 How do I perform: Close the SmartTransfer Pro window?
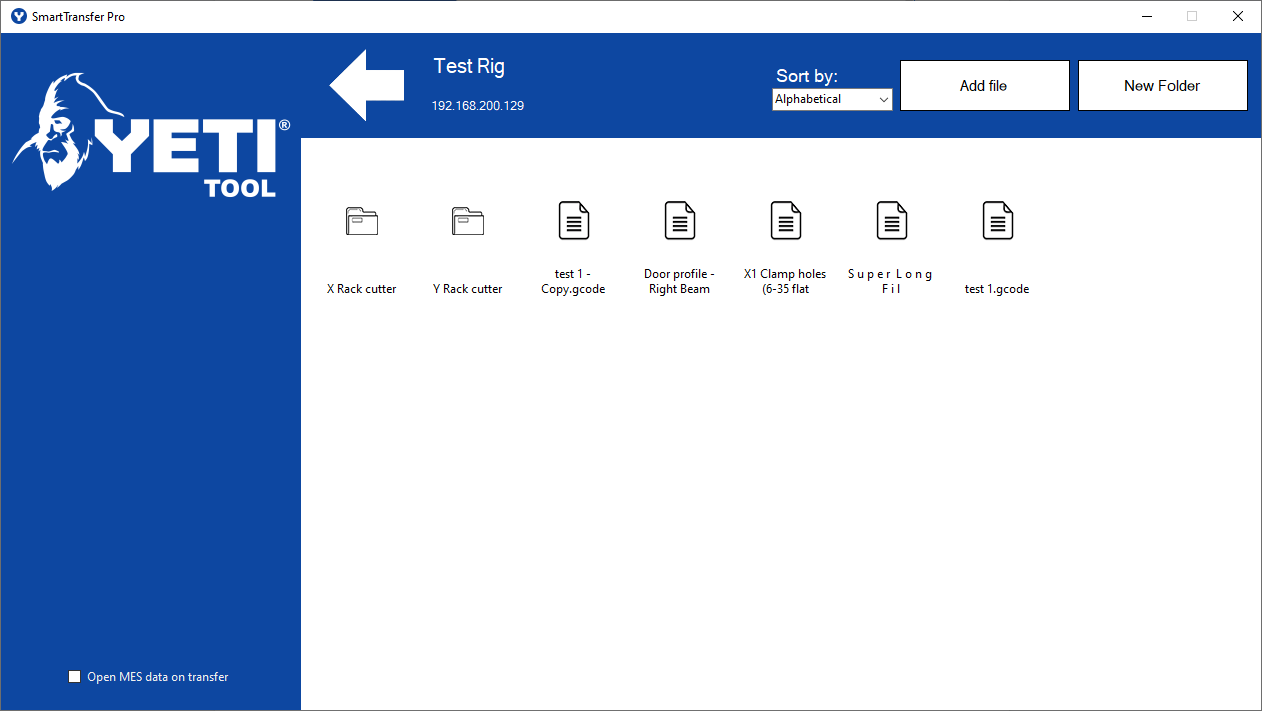[1238, 16]
